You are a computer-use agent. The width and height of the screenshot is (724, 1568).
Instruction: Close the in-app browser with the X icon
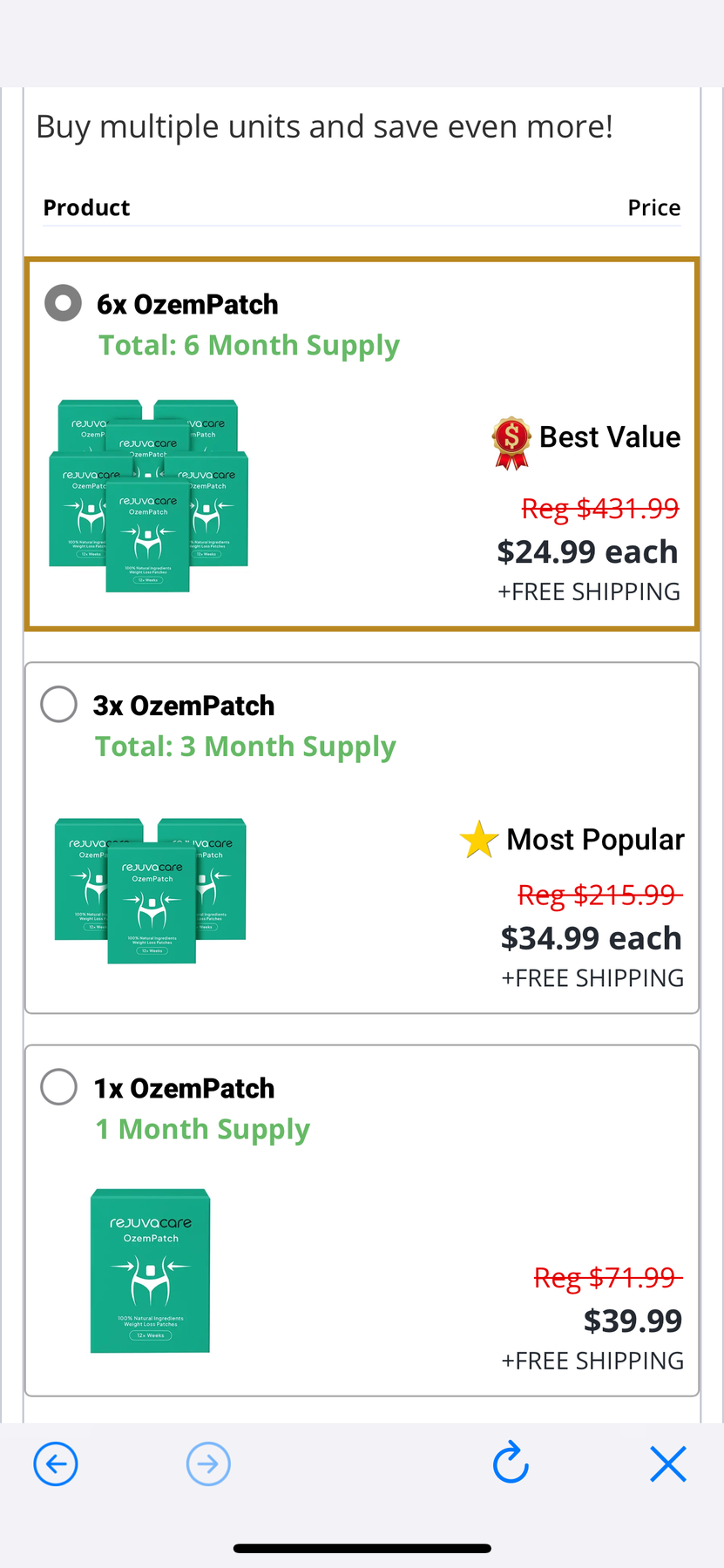point(668,1463)
